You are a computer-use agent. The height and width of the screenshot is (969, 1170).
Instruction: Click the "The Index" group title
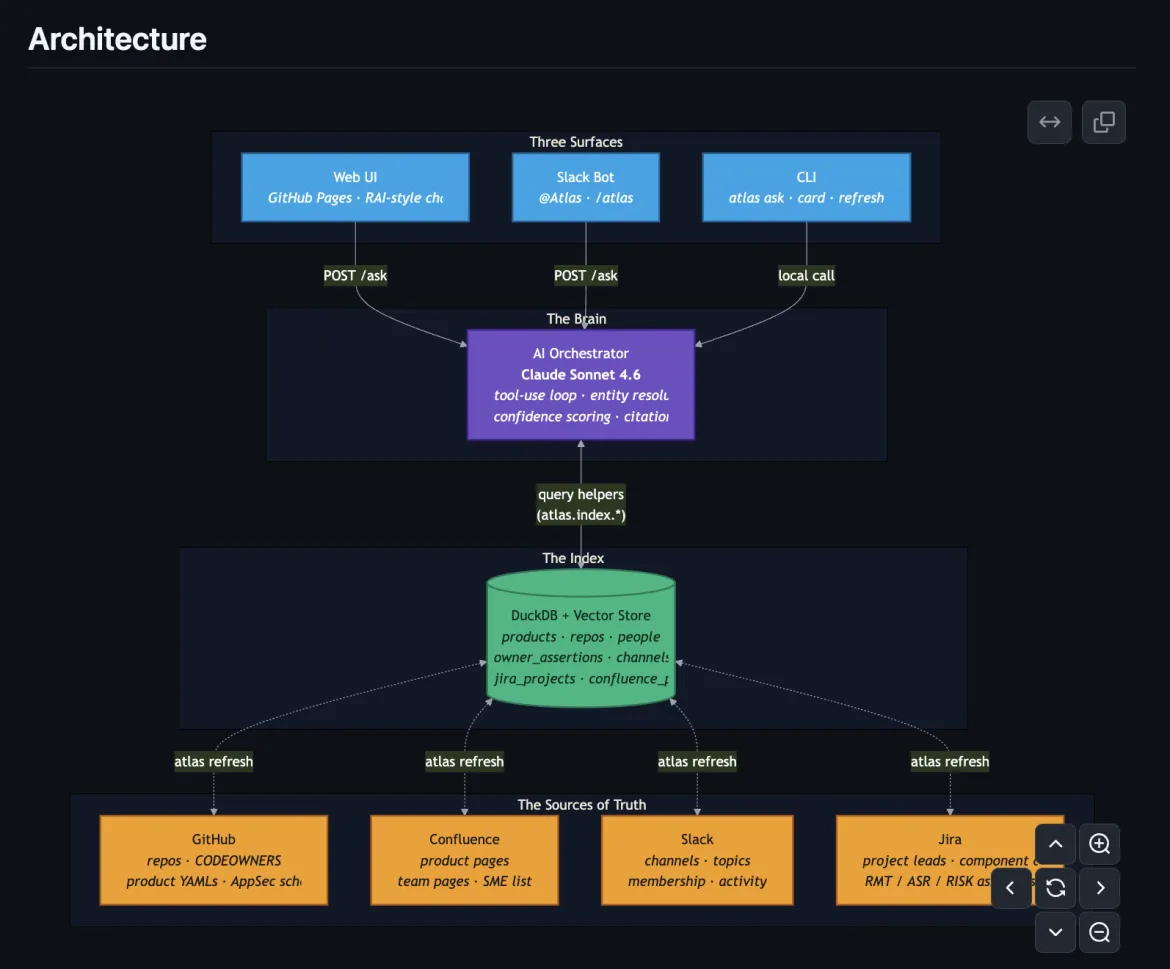click(x=573, y=558)
